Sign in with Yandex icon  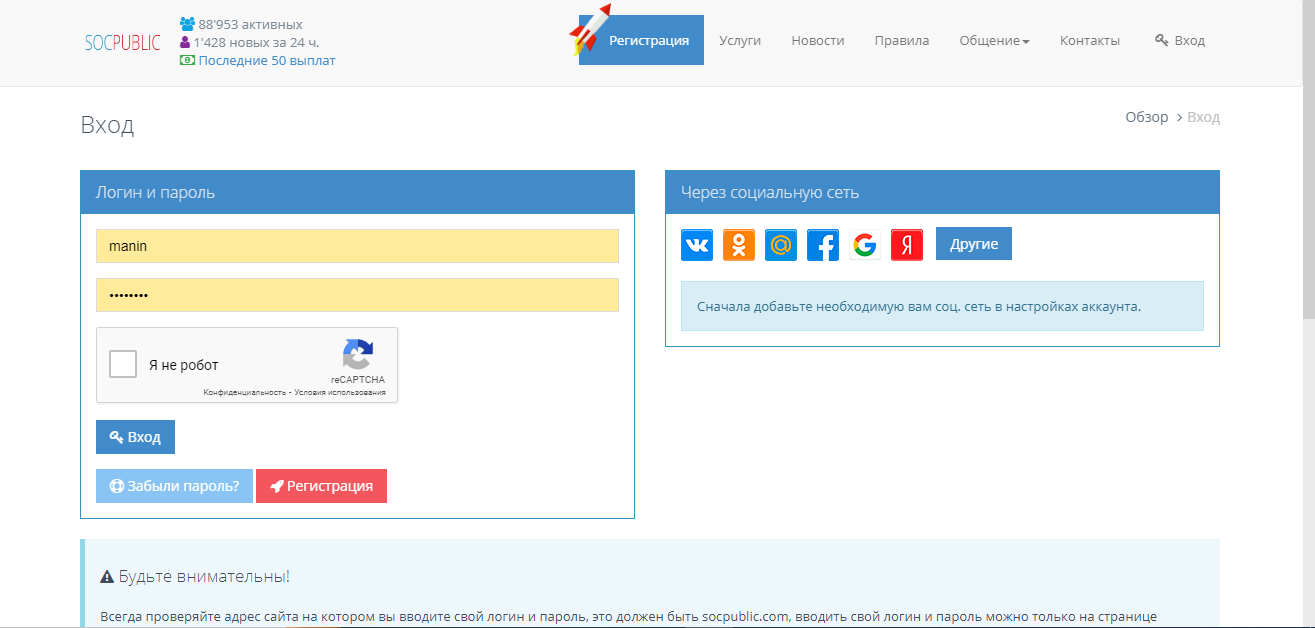[x=907, y=245]
